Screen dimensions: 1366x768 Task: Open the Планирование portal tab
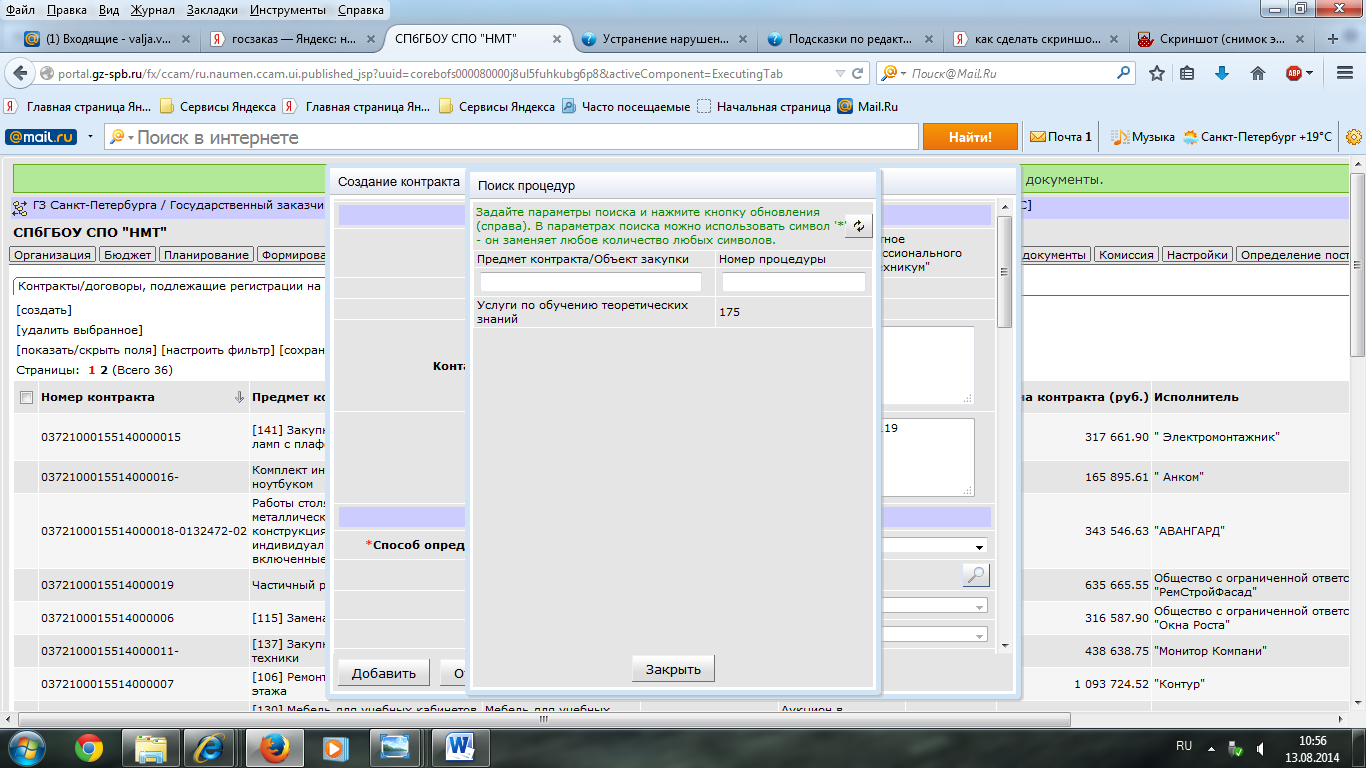tap(205, 255)
